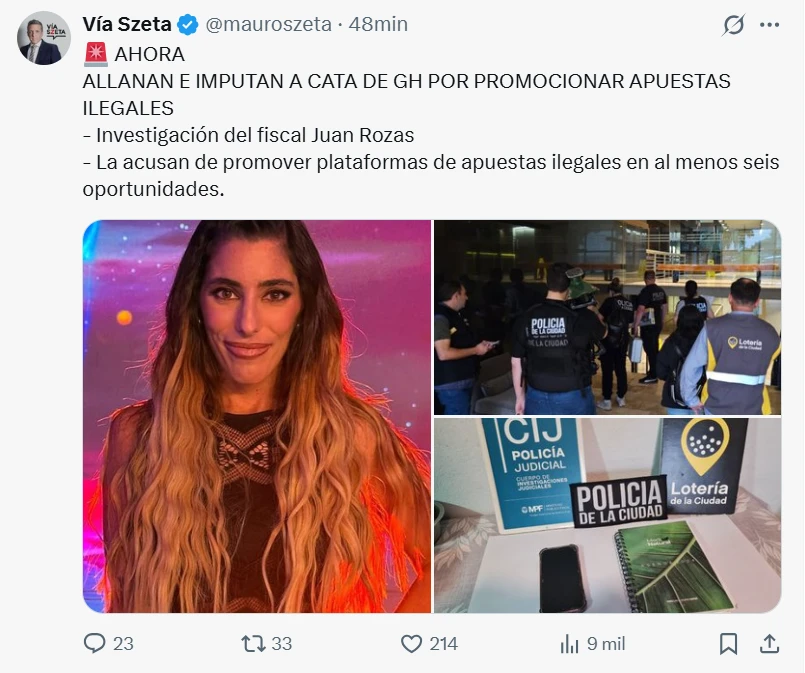Screen dimensions: 805x673
Task: Open the Vía Szeta display name
Action: click(x=127, y=24)
